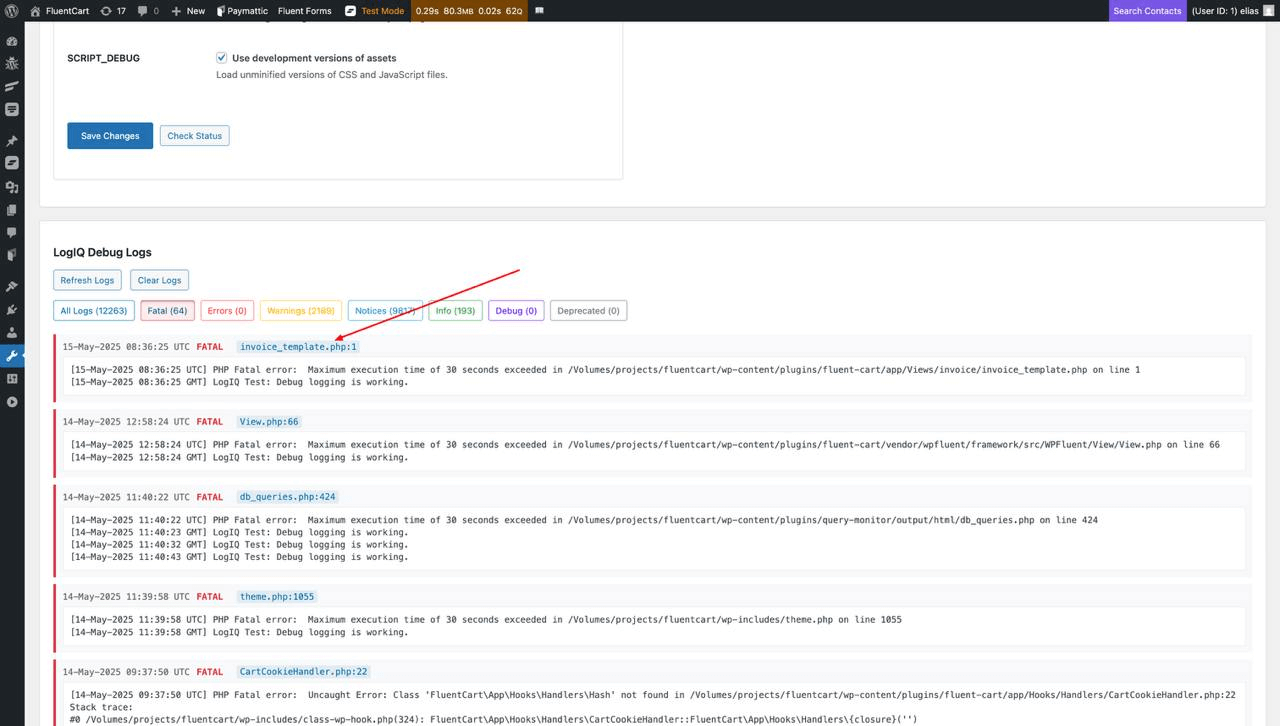The image size is (1280, 726).
Task: Open the Settings sliders sidebar icon
Action: tap(12, 379)
